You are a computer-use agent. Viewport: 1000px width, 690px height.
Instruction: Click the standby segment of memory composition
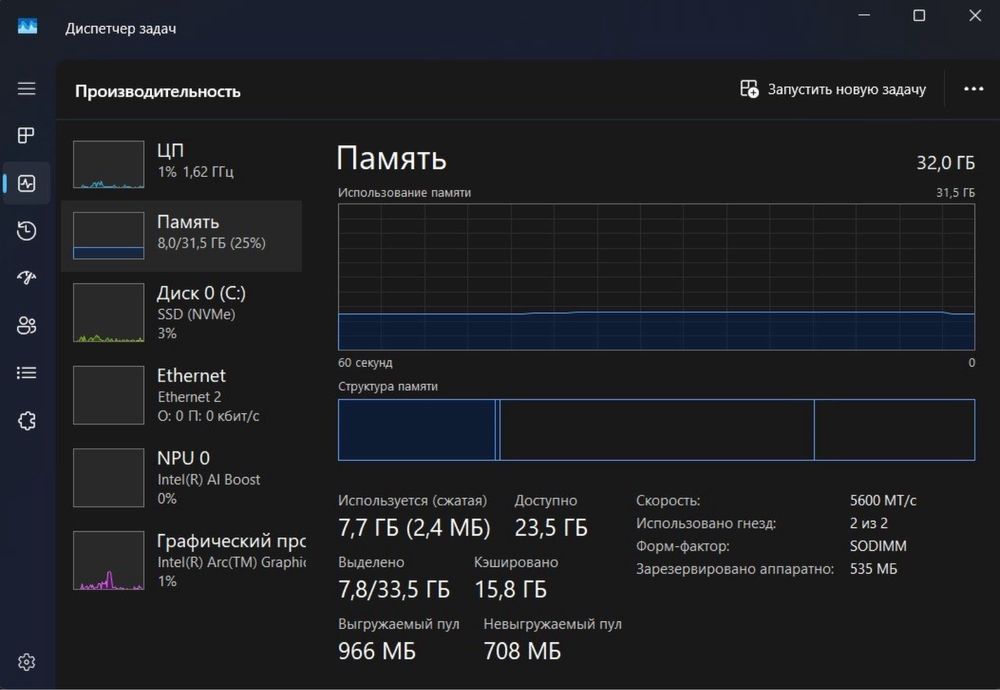click(x=657, y=430)
